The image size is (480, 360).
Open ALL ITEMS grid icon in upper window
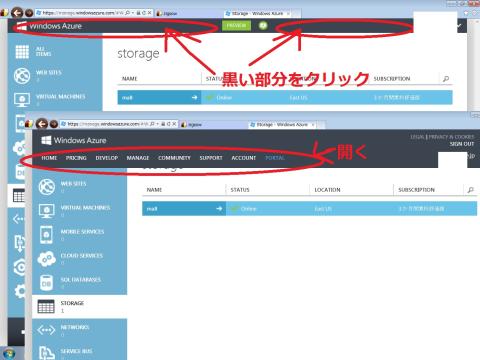tap(22, 52)
